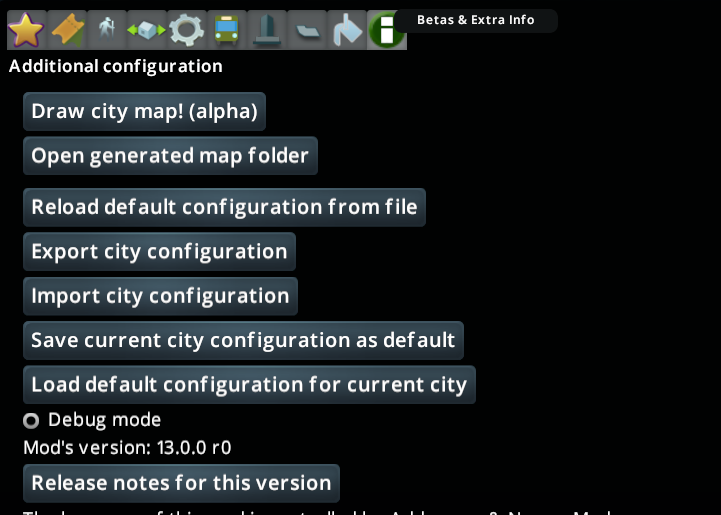Viewport: 721px width, 515px height.
Task: Click the green arrows building icon
Action: coord(146,30)
